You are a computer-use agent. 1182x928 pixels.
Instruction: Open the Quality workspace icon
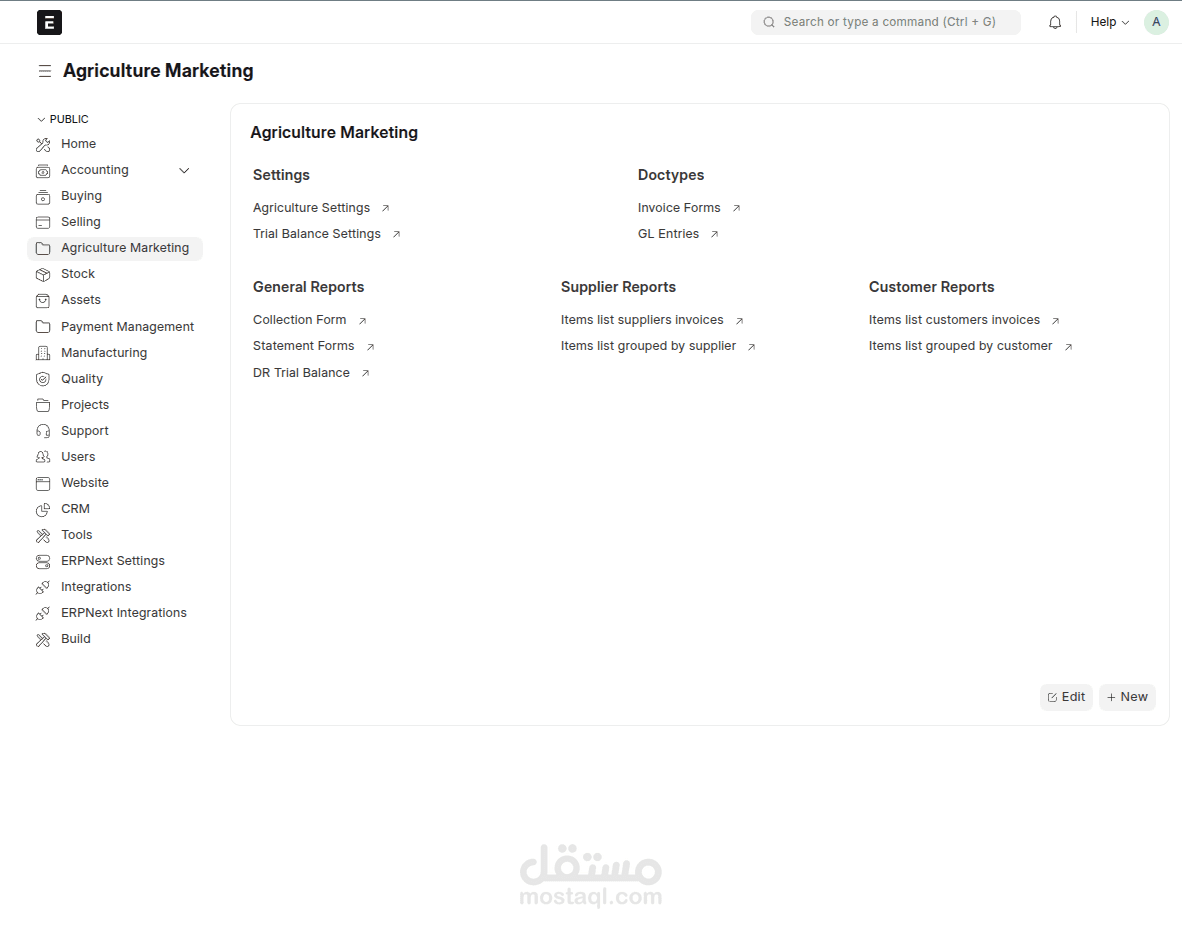pos(44,378)
